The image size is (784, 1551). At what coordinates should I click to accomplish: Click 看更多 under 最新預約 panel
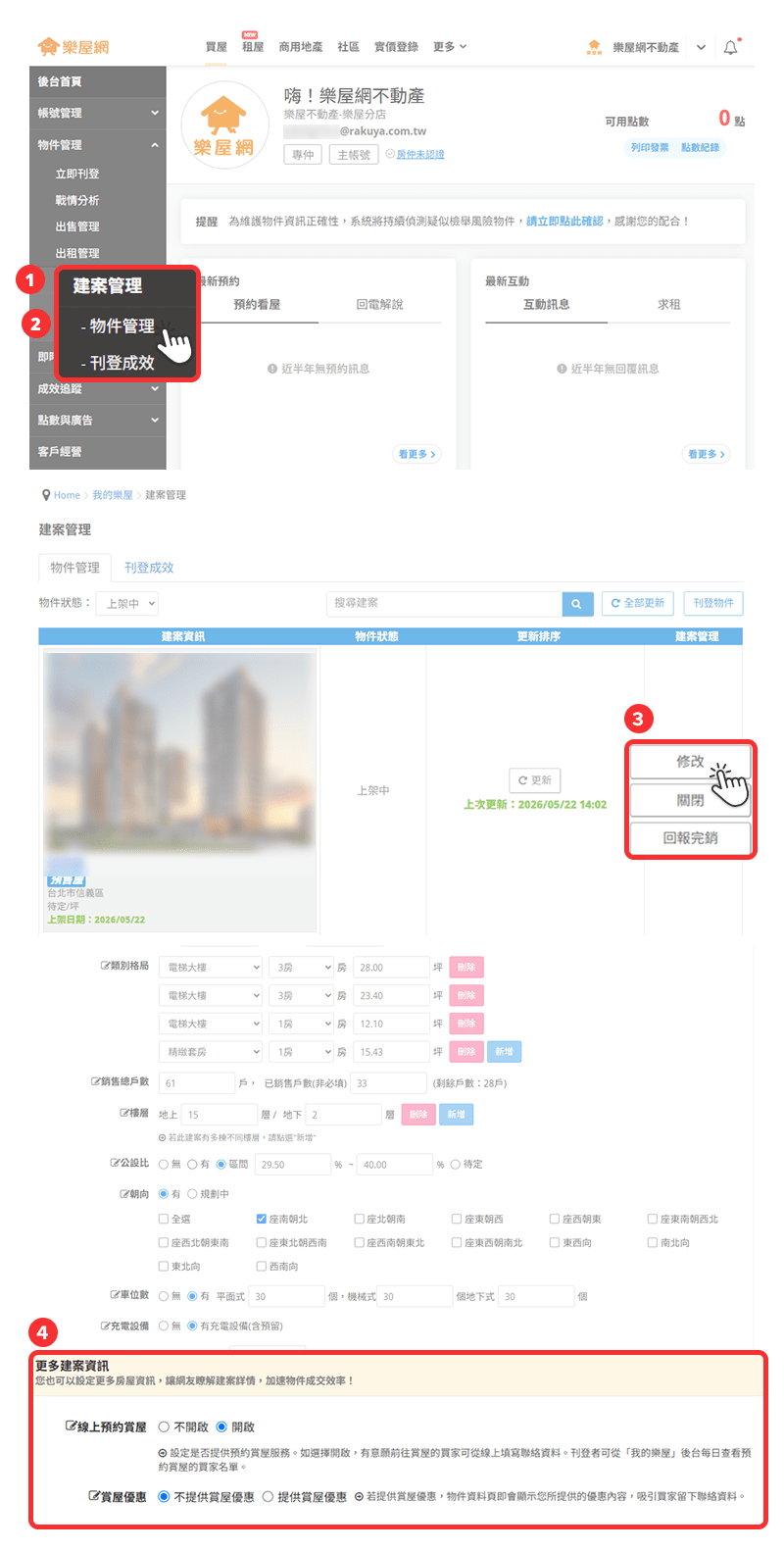tap(416, 454)
